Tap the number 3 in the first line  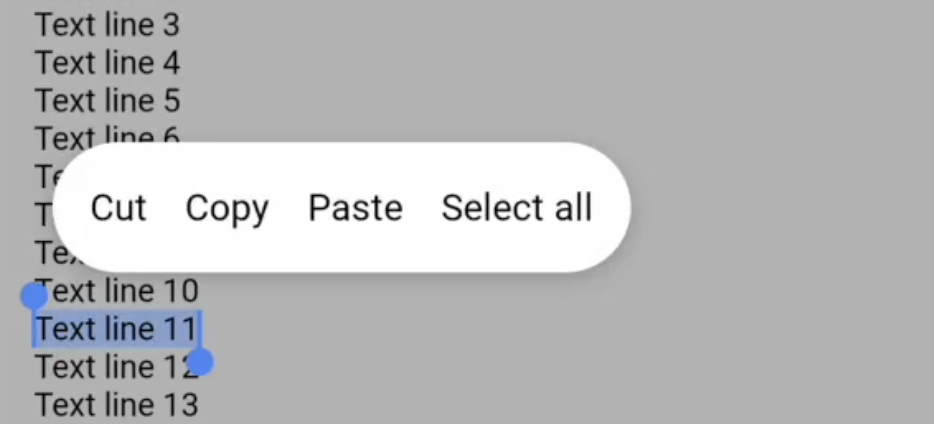[x=170, y=24]
